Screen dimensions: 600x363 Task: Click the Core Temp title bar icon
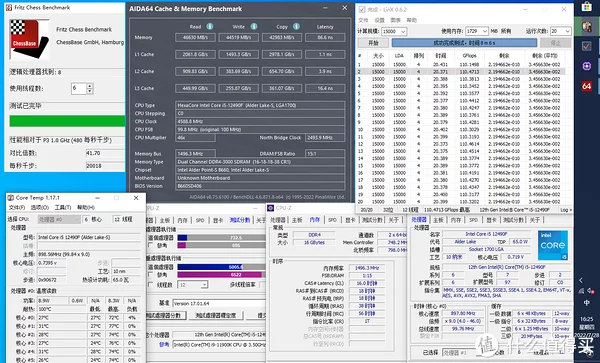click(x=11, y=198)
